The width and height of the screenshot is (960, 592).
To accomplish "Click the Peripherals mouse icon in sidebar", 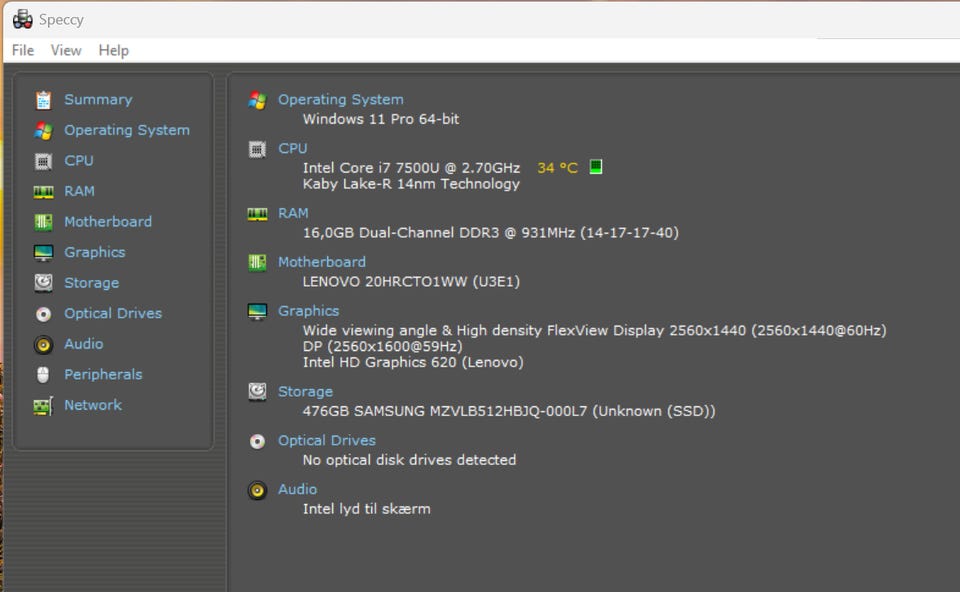I will coord(43,375).
